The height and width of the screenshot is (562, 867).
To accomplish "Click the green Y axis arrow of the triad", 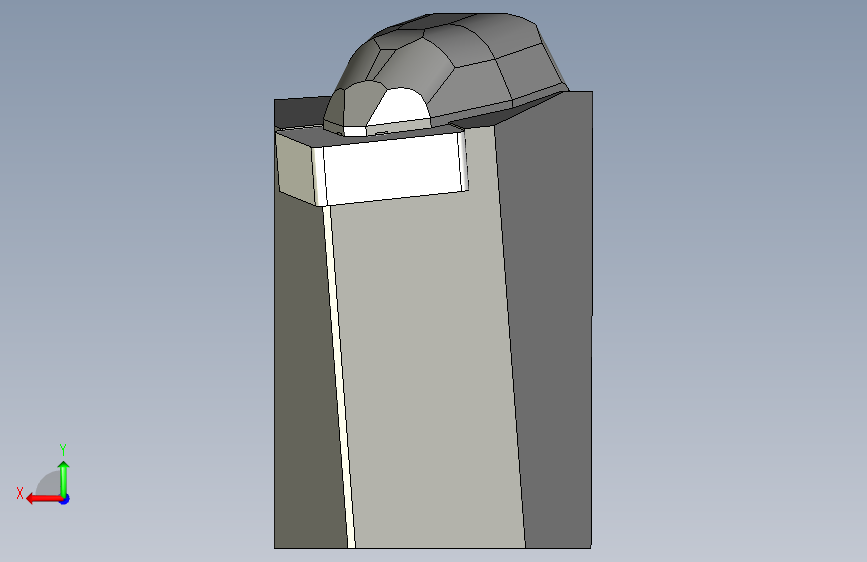I will point(64,479).
